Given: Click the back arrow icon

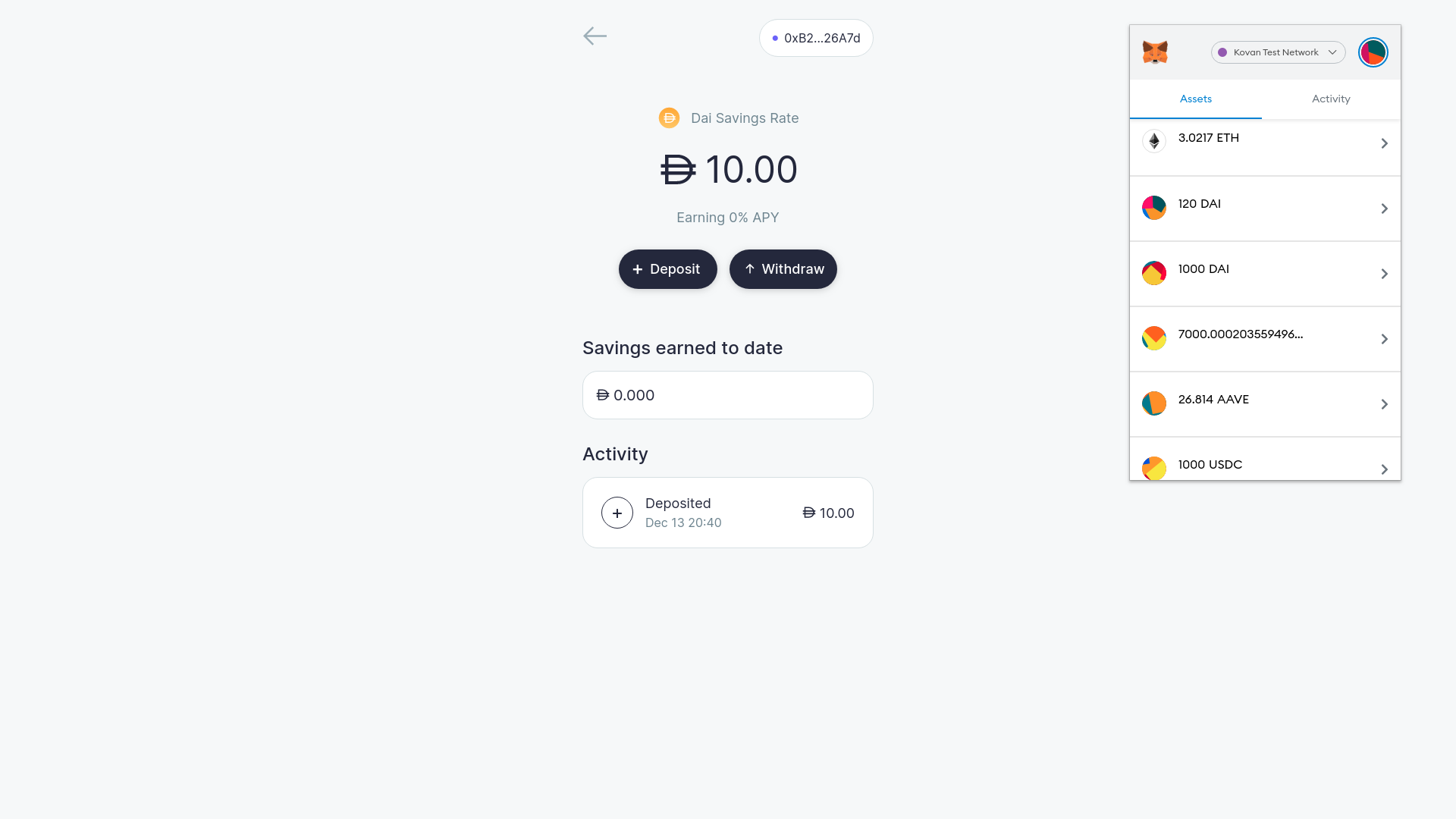Looking at the screenshot, I should pos(595,36).
